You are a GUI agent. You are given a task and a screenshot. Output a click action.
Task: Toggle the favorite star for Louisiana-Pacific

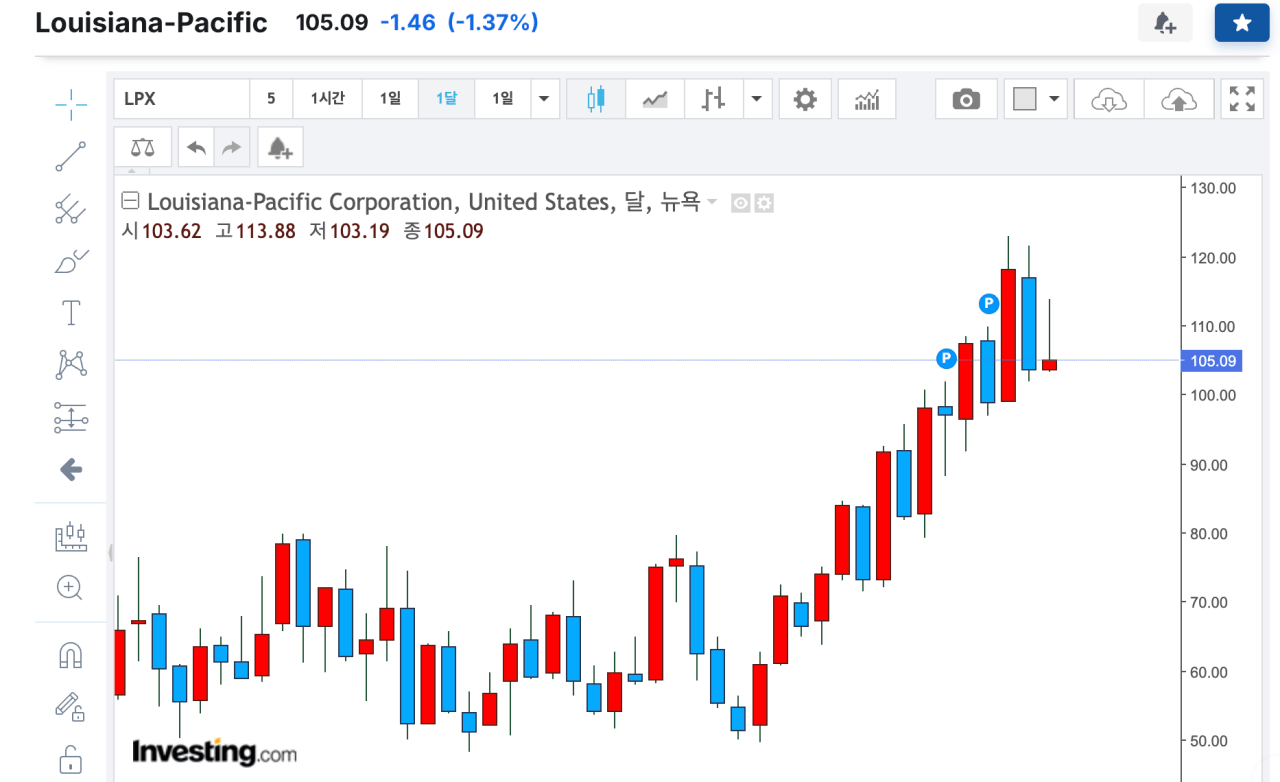coord(1242,23)
